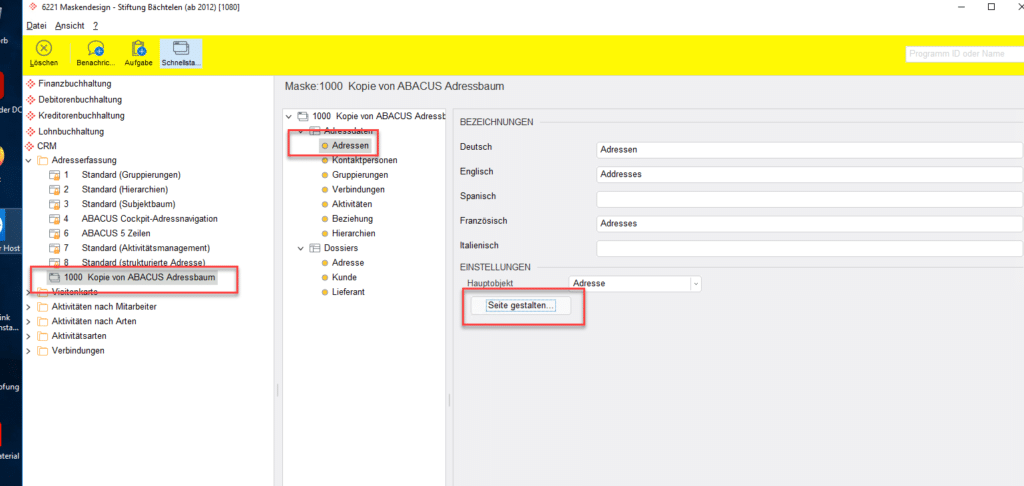Click the Löschen toolbar icon
Screen dimensions: 1024x486
click(44, 53)
